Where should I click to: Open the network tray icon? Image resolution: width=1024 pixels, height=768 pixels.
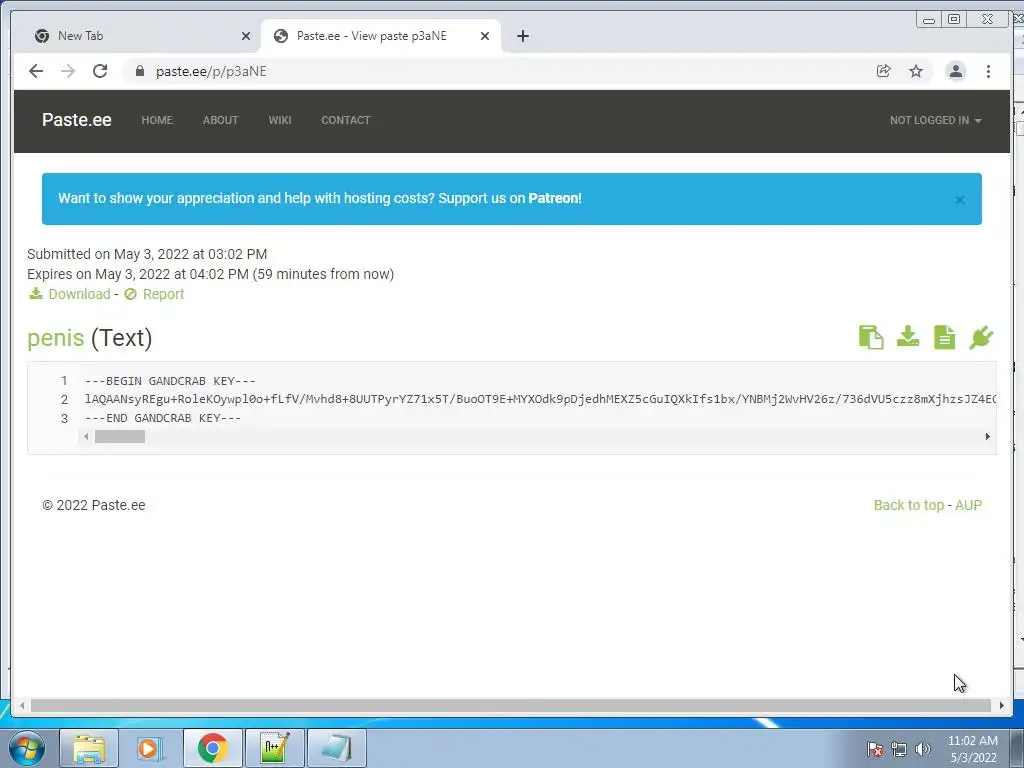(x=899, y=749)
